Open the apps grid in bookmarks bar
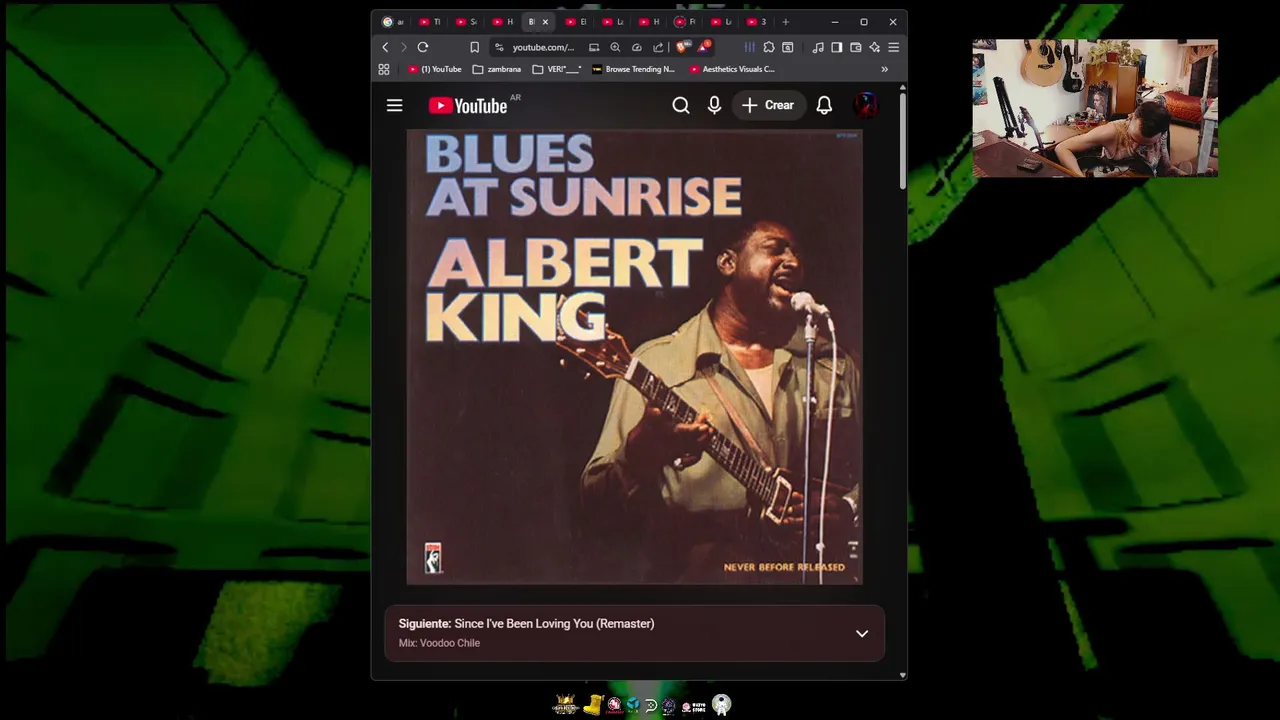 384,69
